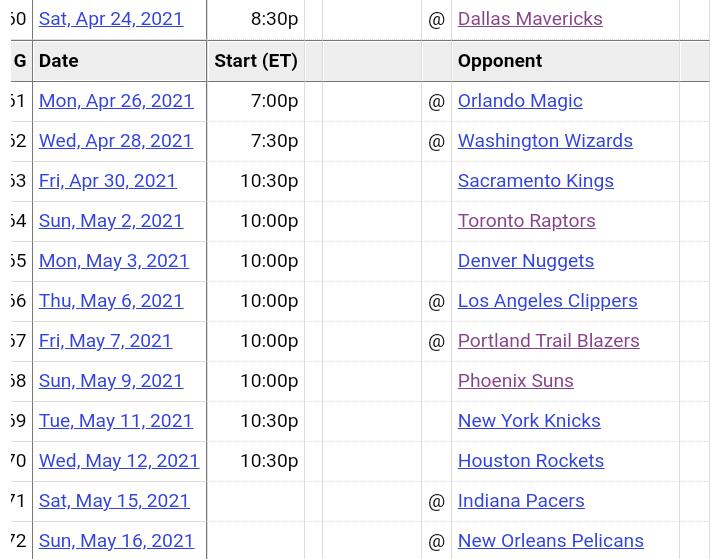
Task: Sort by Start (ET) column header
Action: (255, 61)
